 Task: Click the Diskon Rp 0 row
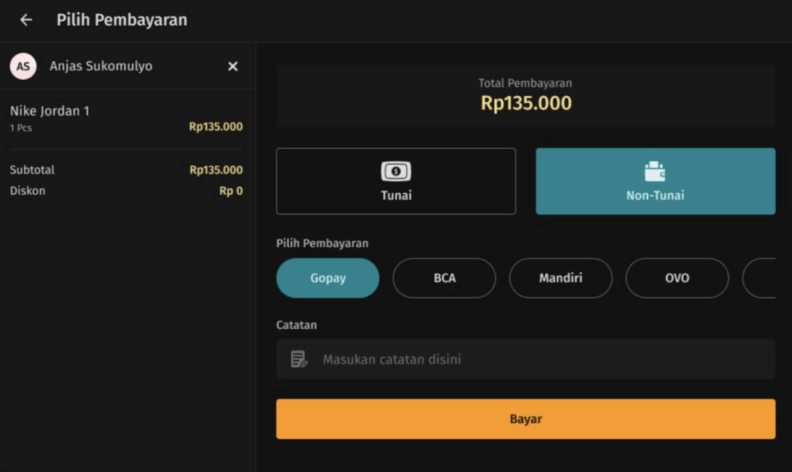point(126,191)
